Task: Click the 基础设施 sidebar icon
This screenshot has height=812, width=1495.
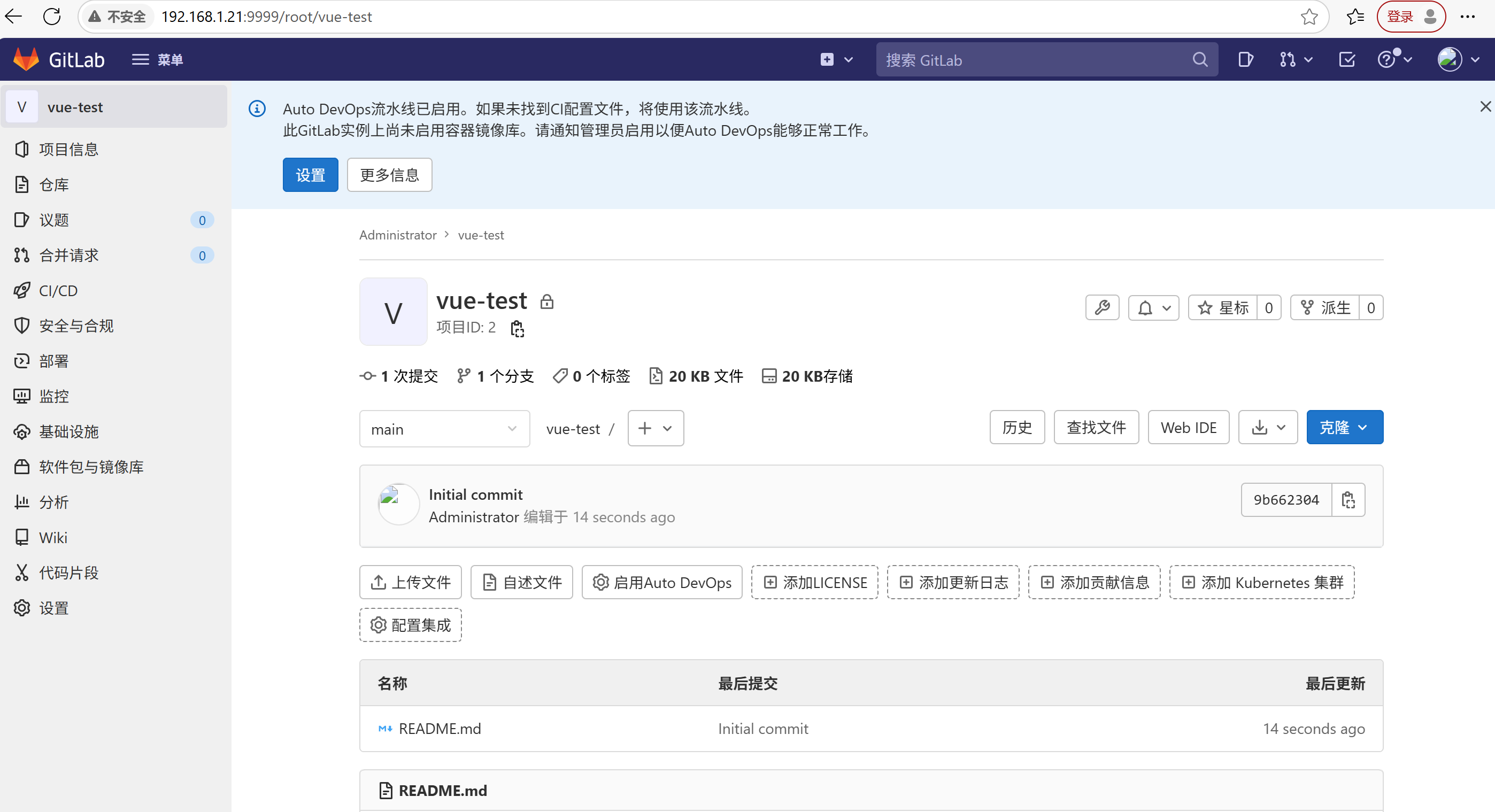Action: coord(21,432)
